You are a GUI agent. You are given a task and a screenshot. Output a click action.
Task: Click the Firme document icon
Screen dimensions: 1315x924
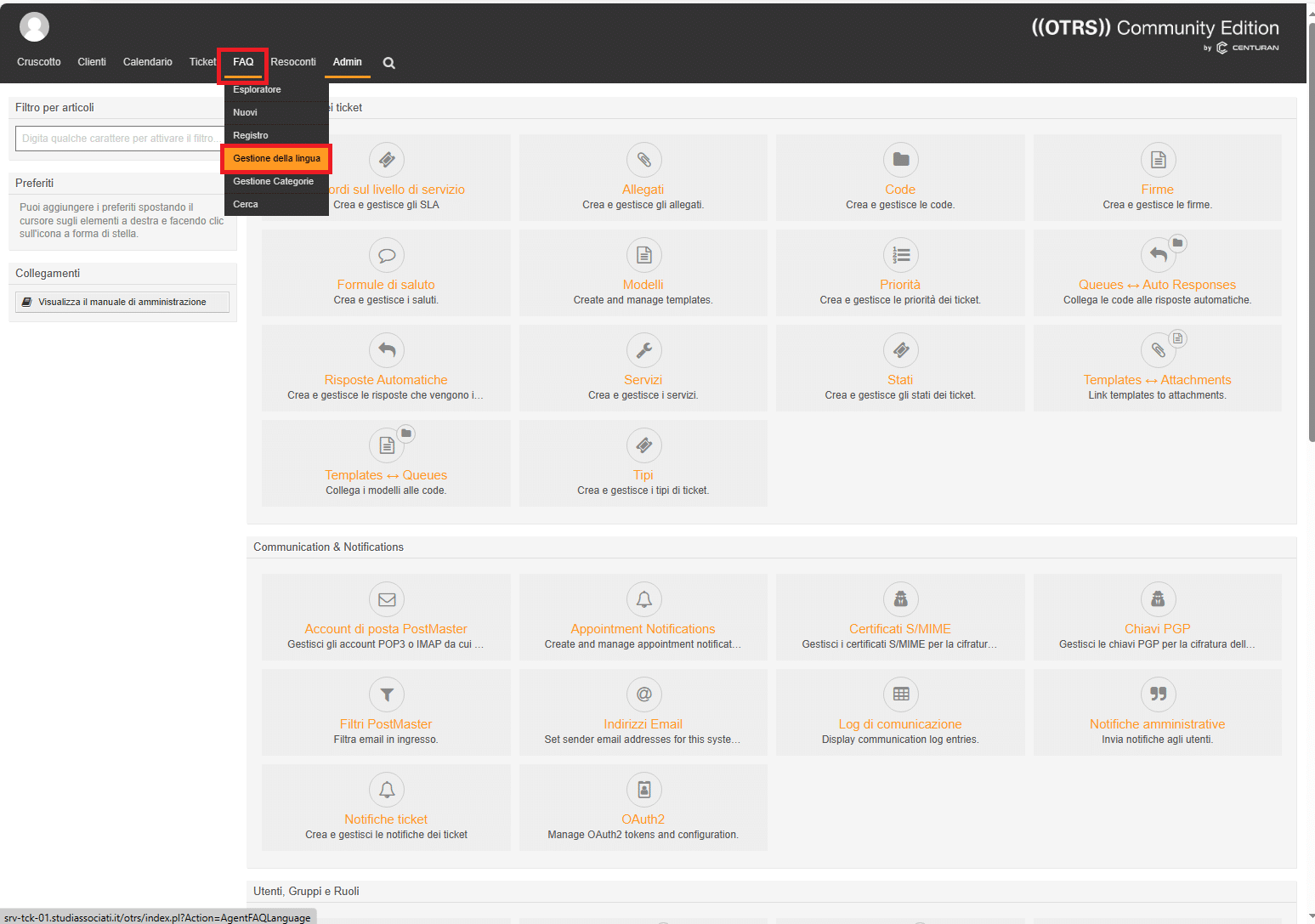click(1157, 160)
